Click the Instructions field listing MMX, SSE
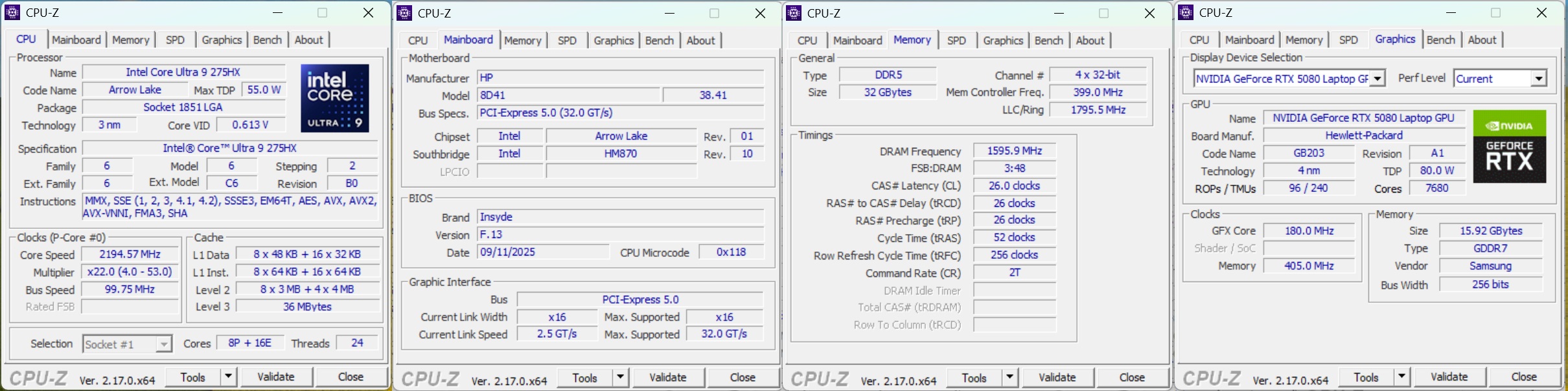 coord(230,207)
